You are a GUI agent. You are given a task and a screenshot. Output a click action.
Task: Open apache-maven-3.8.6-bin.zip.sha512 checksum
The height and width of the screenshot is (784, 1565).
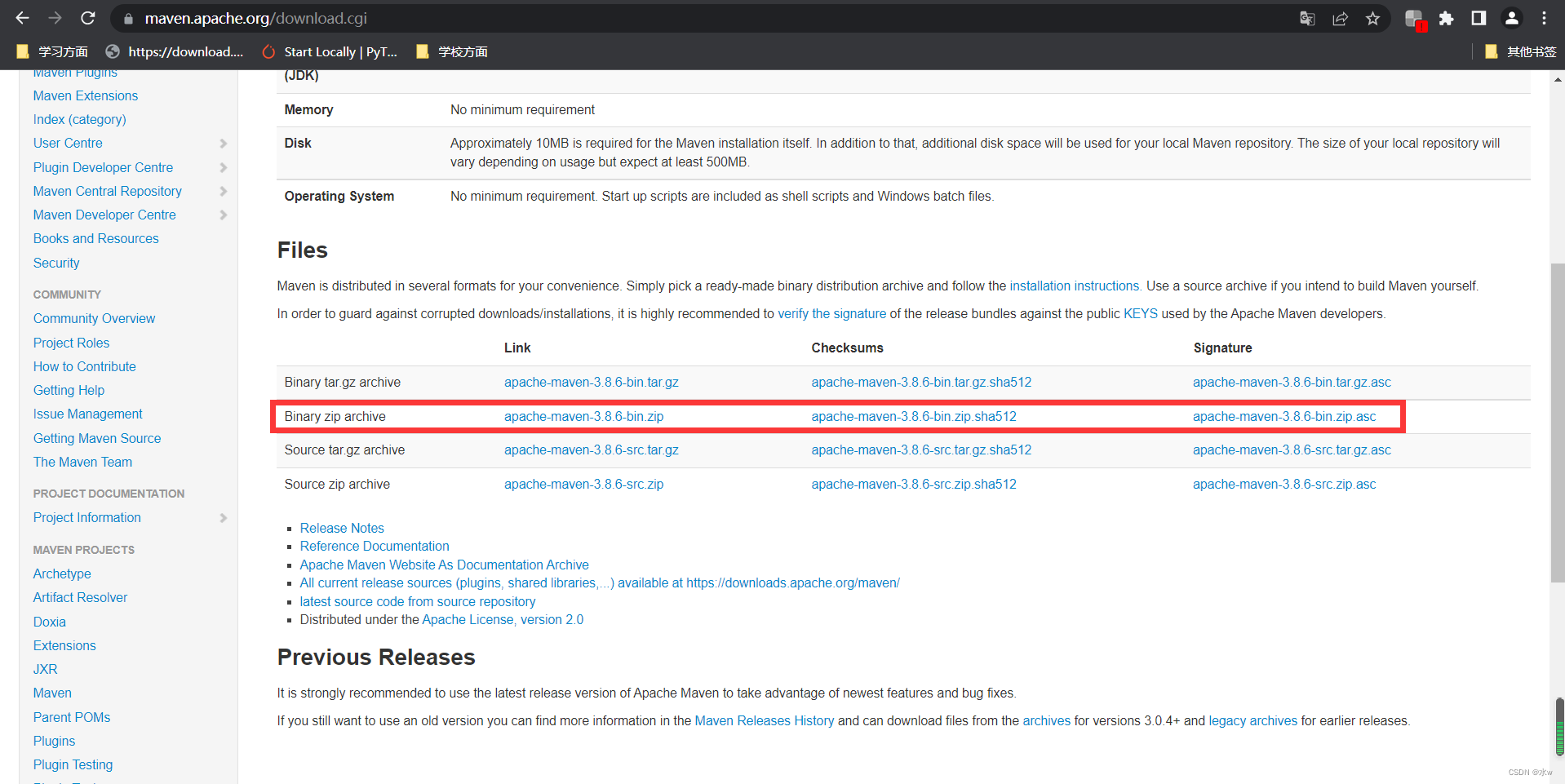tap(914, 416)
